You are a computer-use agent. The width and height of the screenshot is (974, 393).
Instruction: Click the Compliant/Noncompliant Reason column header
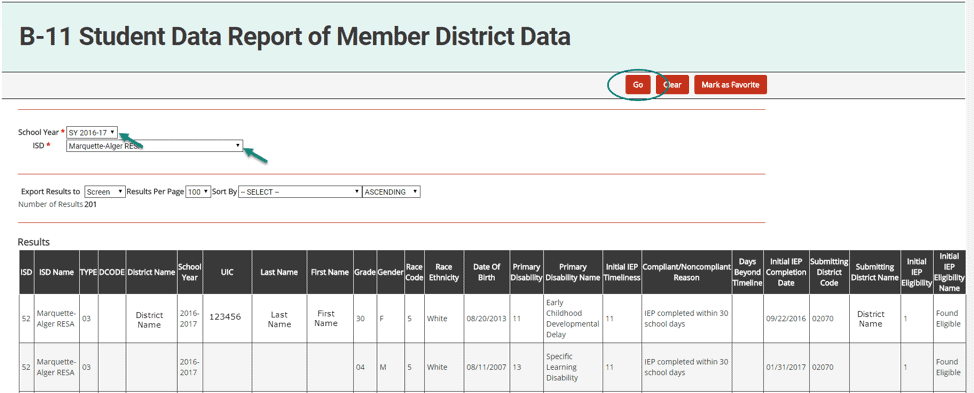coord(686,272)
